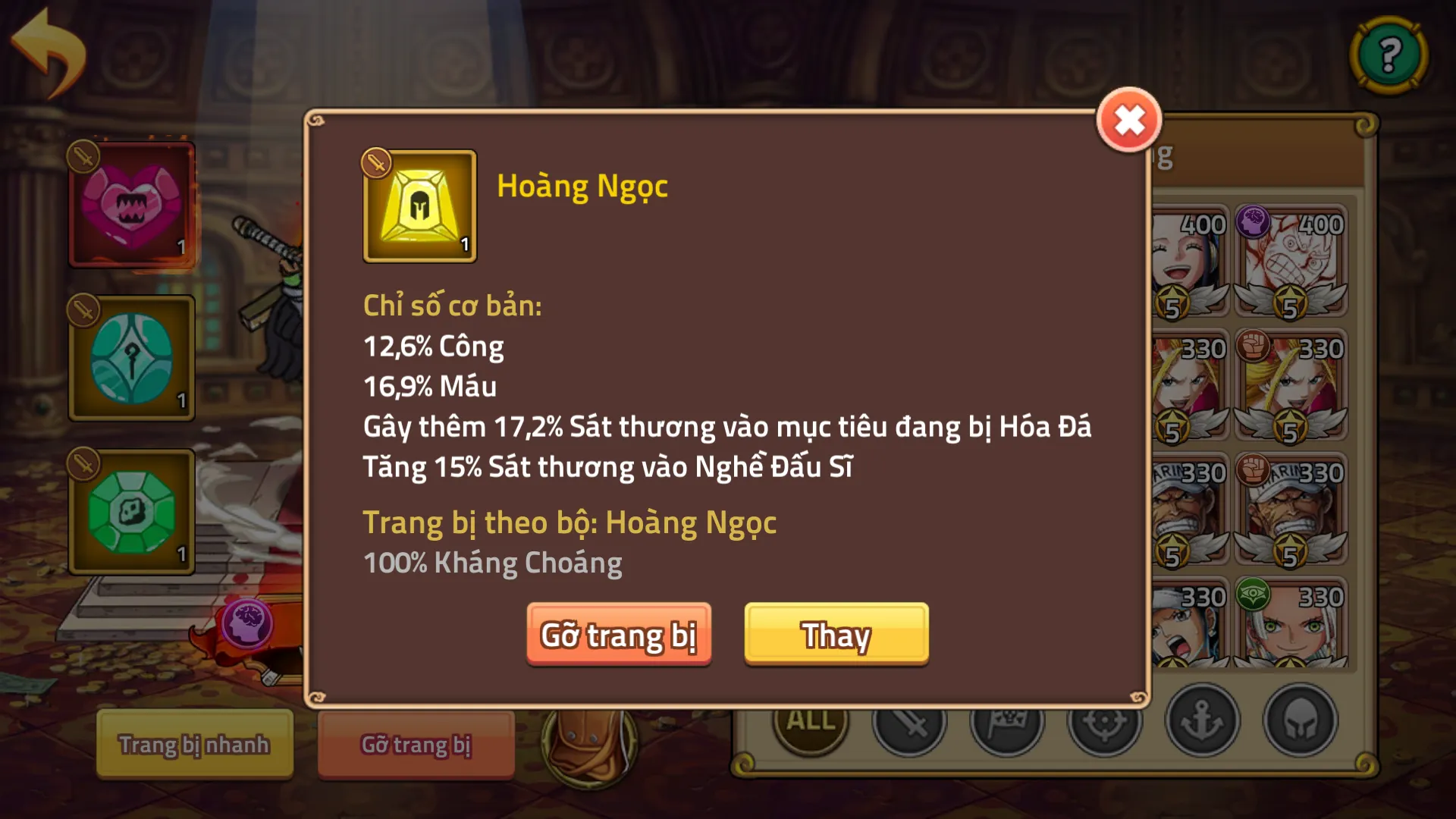Click the yellow Thay button
The height and width of the screenshot is (819, 1456).
836,635
